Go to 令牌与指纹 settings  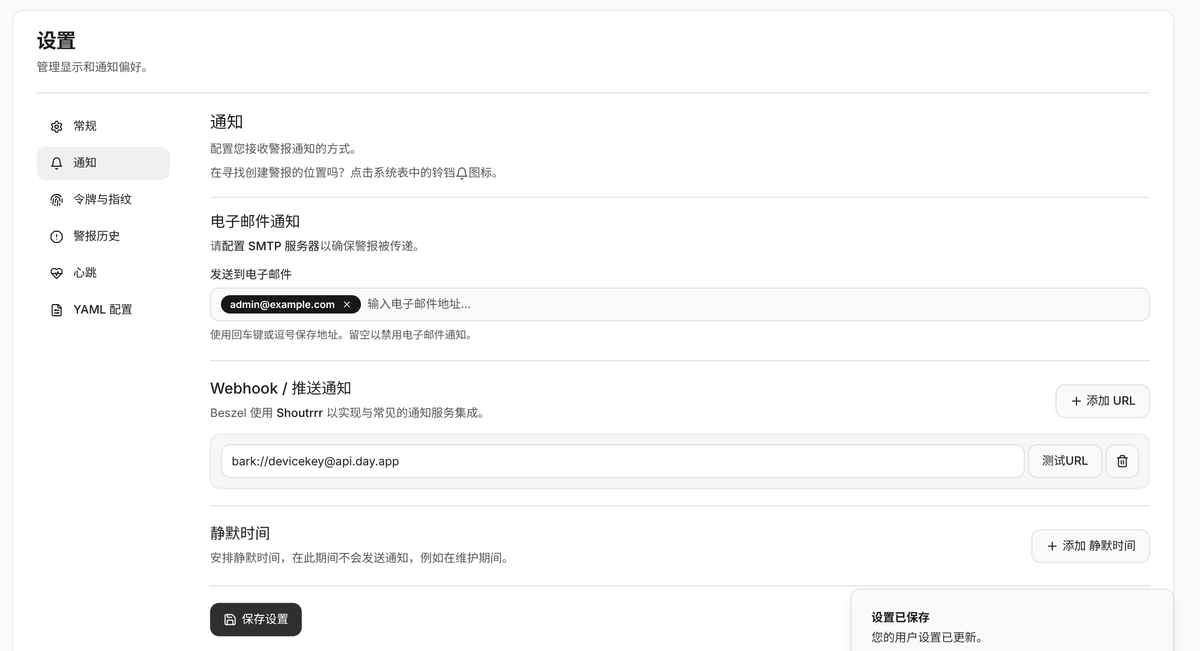coord(103,200)
